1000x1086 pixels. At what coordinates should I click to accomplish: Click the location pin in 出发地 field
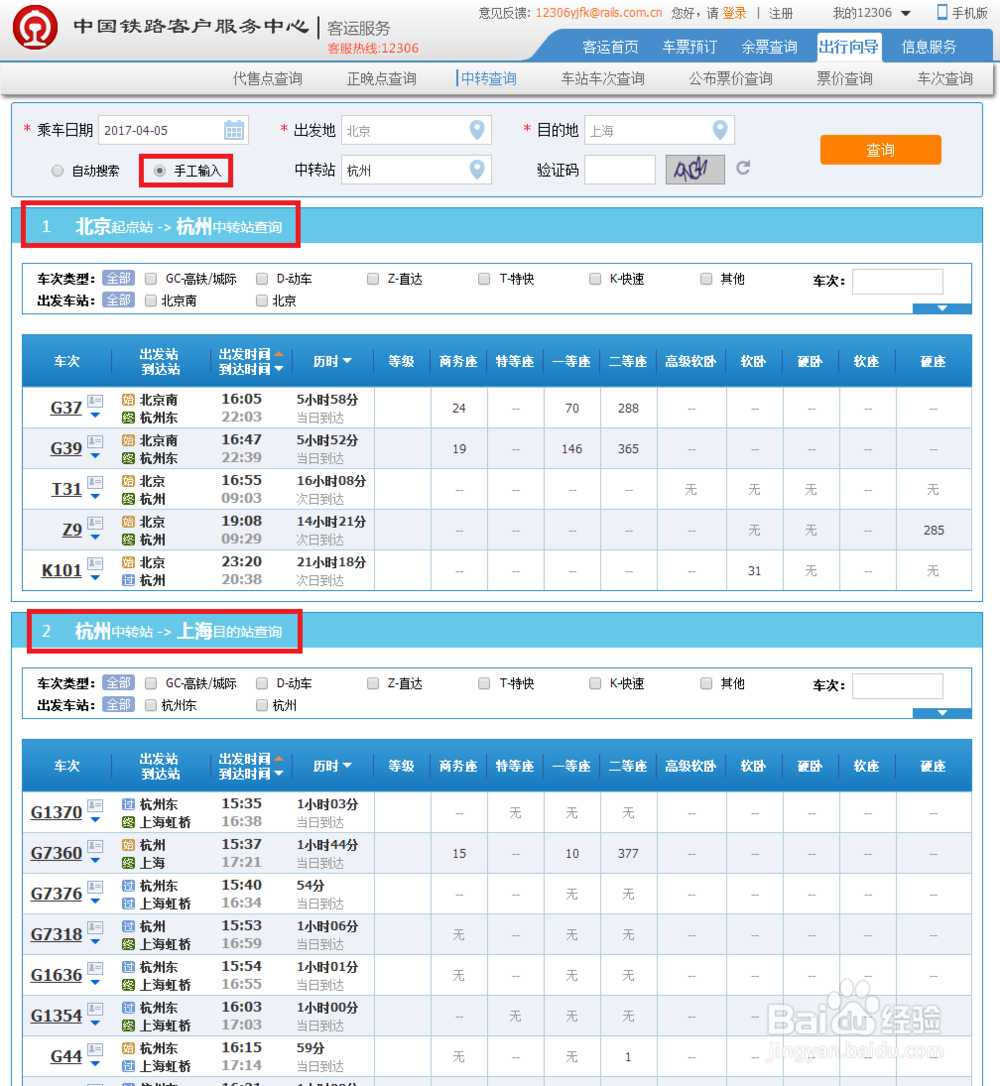click(478, 130)
